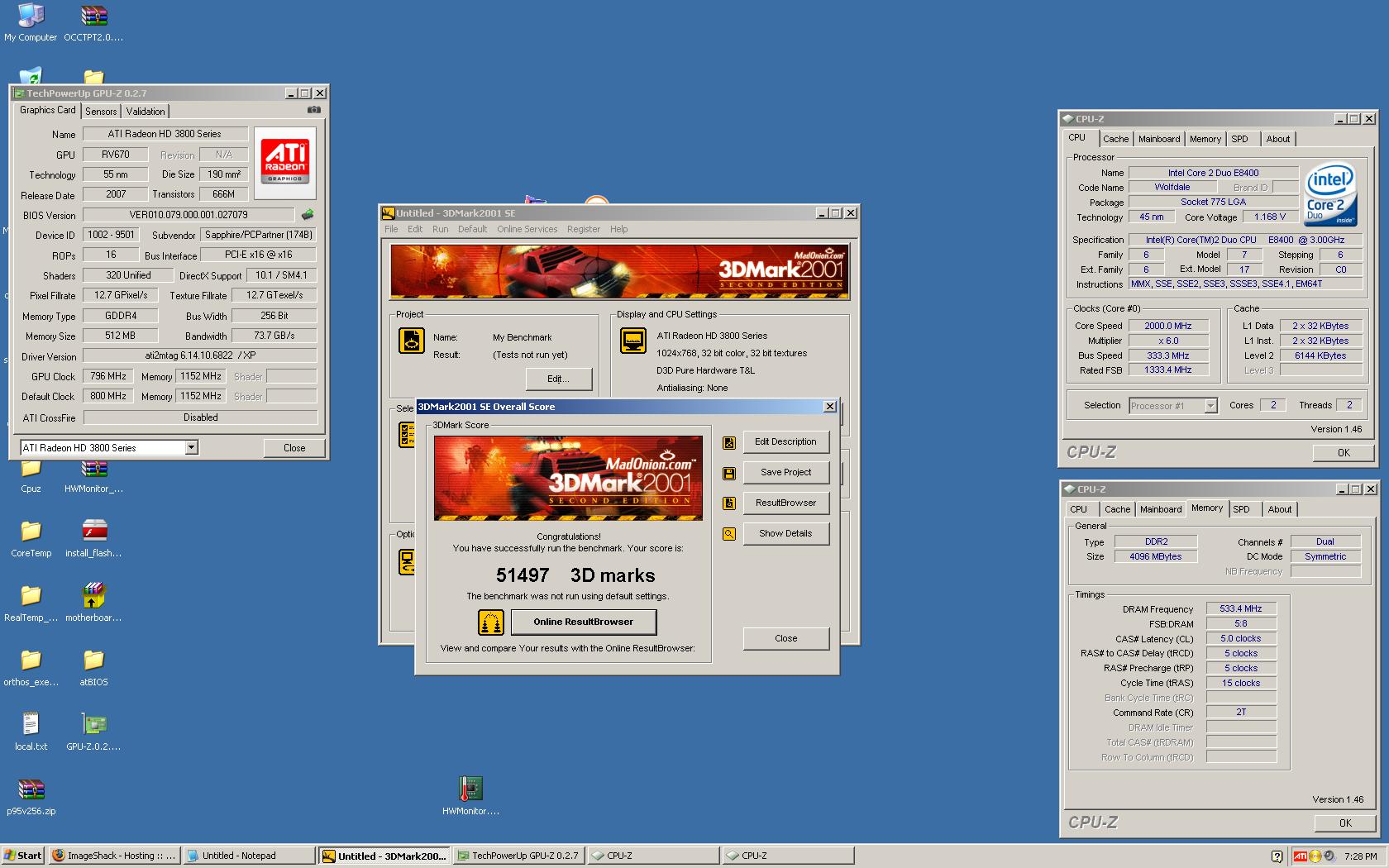Switch to the Validation tab in GPU-Z

[x=146, y=112]
